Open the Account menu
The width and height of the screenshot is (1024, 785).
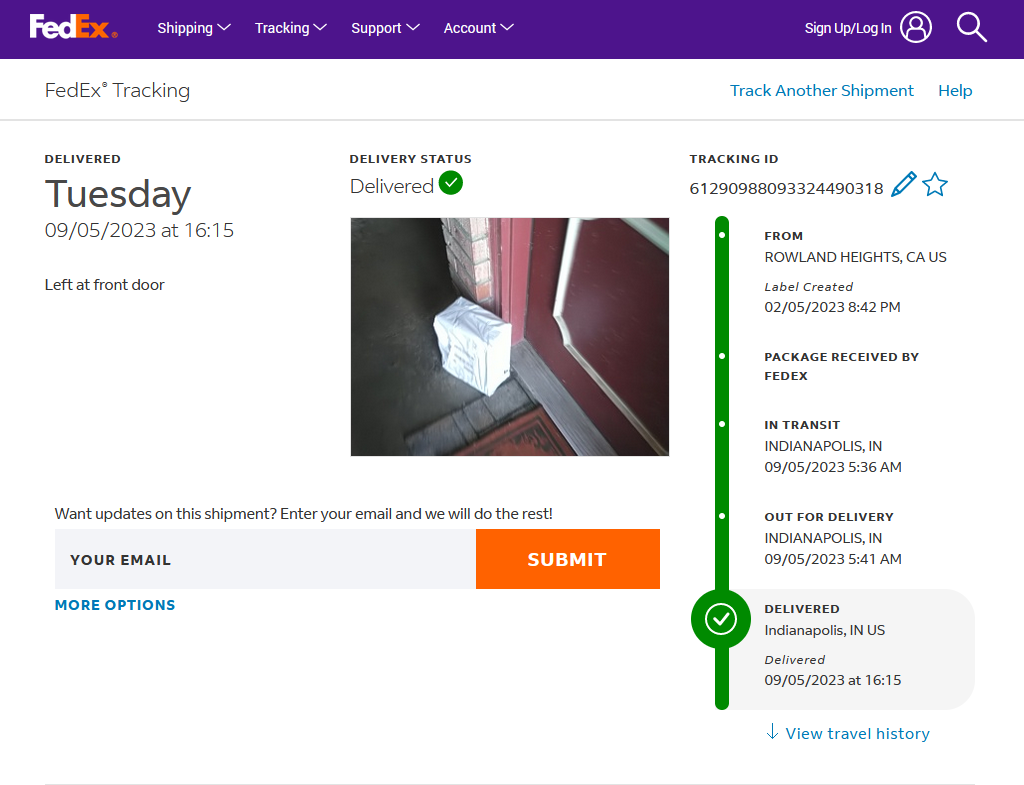479,28
